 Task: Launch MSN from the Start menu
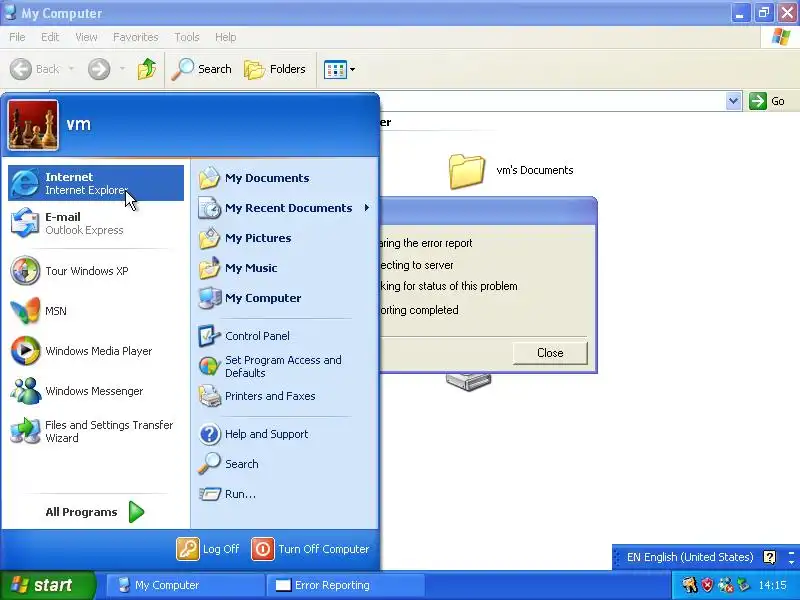pos(96,311)
